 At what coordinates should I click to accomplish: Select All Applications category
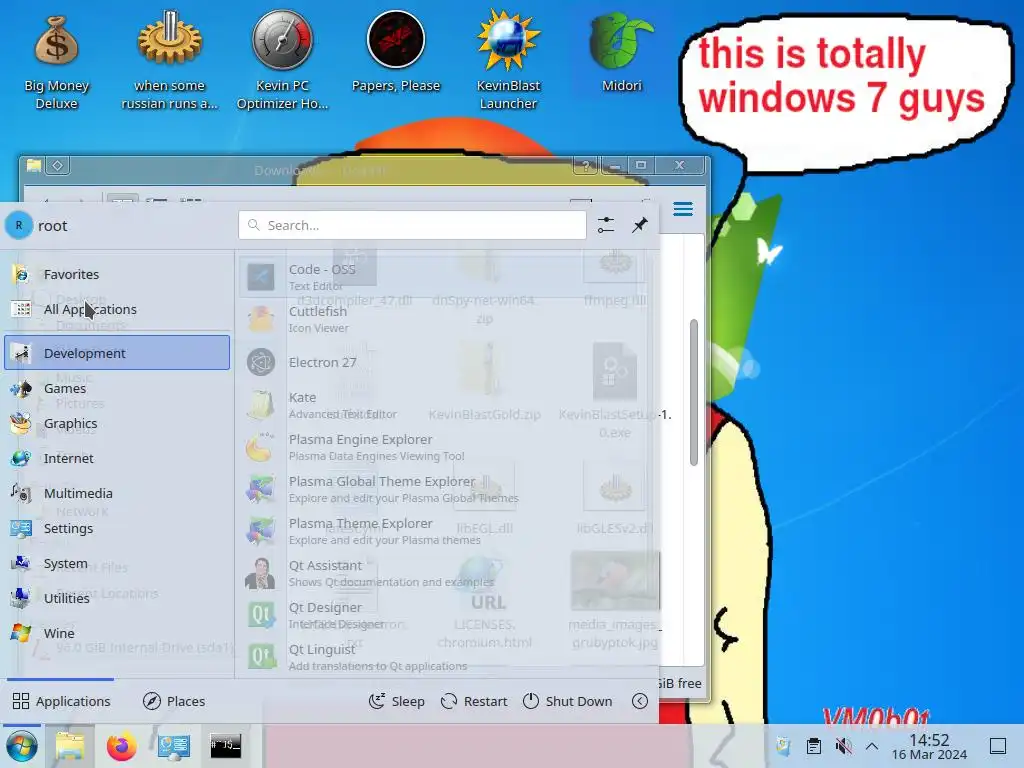(x=117, y=310)
